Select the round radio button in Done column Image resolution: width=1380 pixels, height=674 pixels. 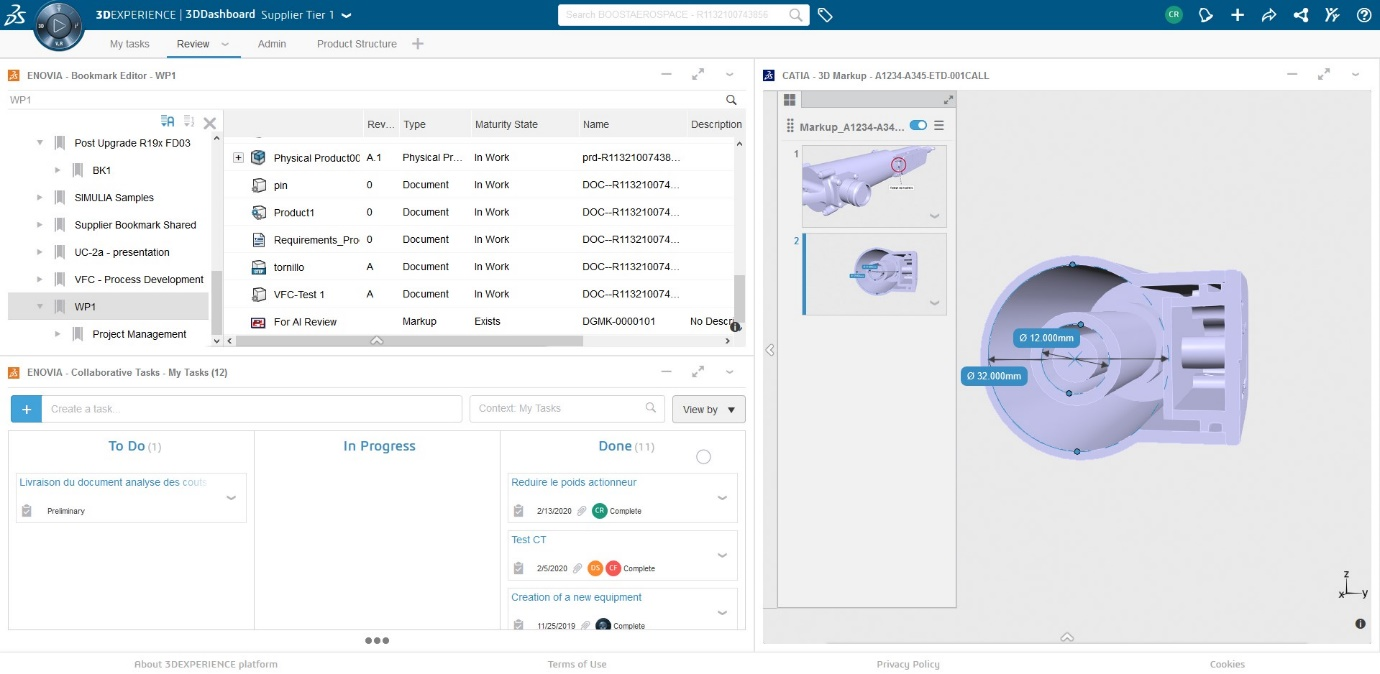click(x=703, y=457)
